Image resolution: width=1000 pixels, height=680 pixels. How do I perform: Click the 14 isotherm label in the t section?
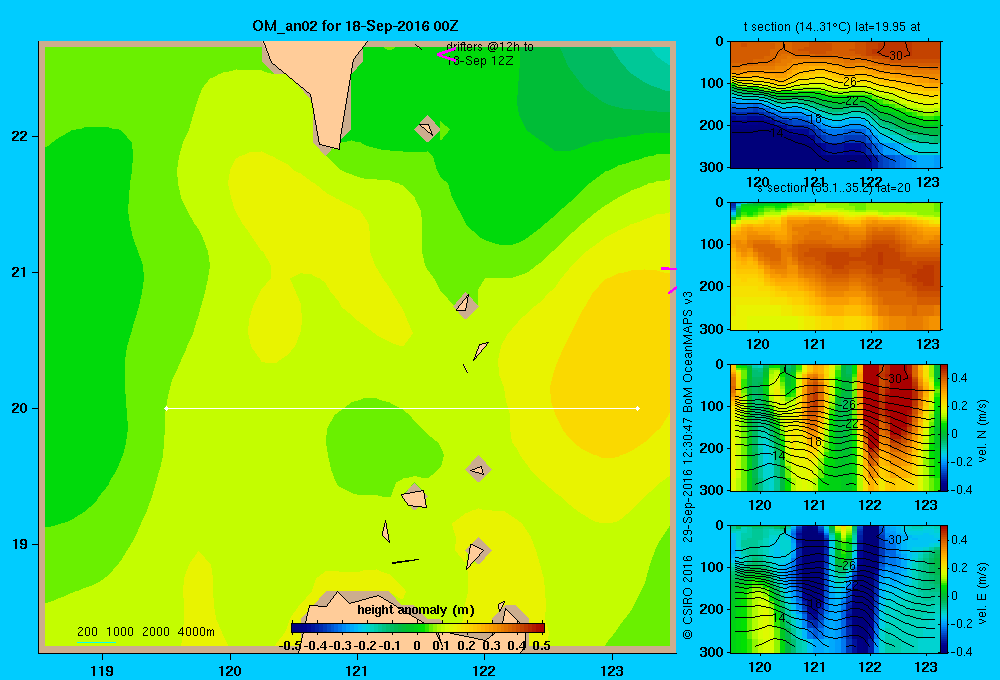pos(776,133)
